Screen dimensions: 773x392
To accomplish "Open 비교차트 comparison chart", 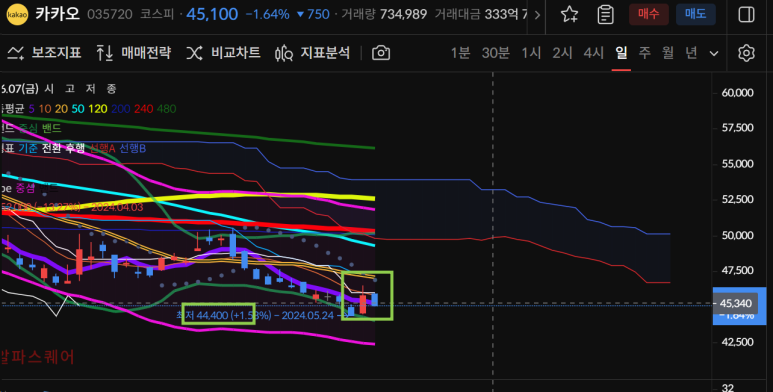I will pos(223,53).
